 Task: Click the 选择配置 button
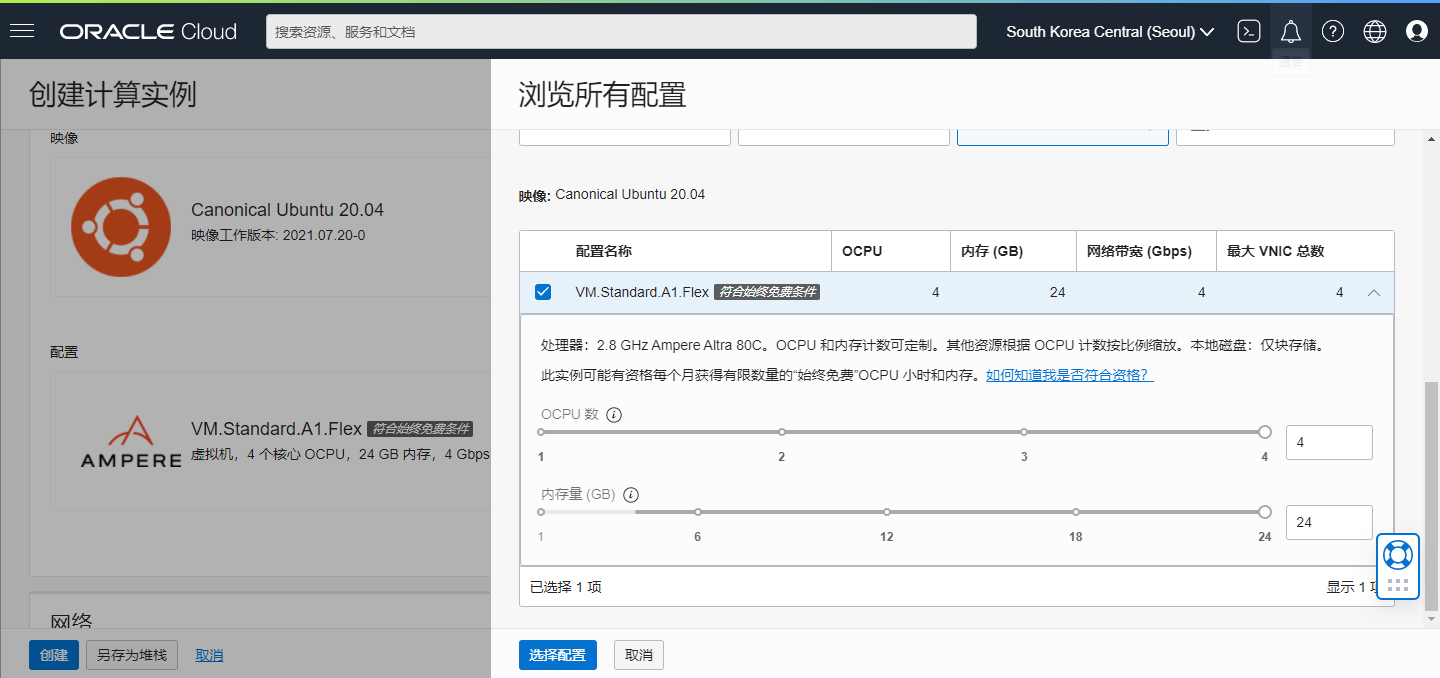[558, 655]
